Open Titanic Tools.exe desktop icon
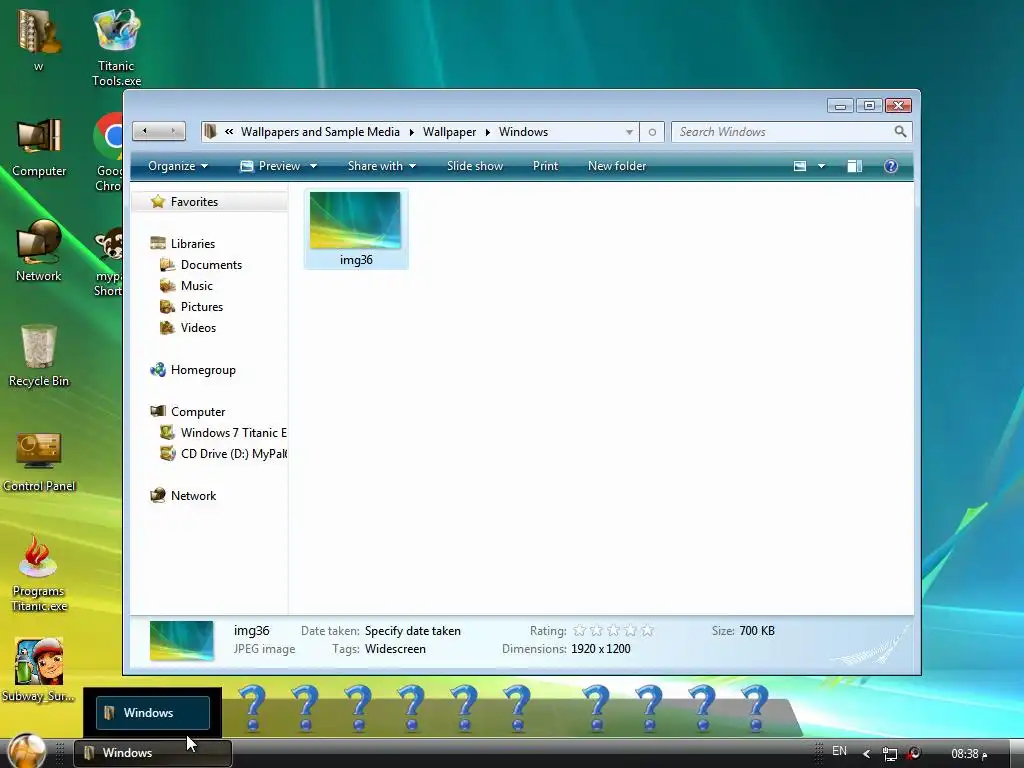This screenshot has width=1024, height=768. [116, 47]
